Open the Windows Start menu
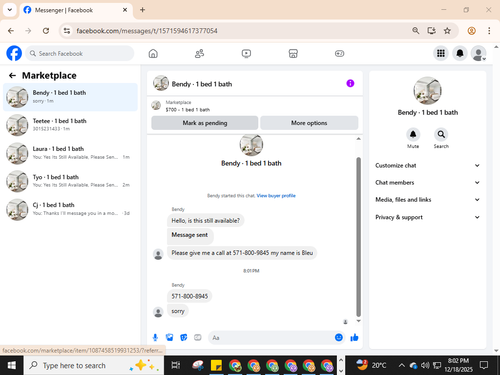 click(11, 366)
